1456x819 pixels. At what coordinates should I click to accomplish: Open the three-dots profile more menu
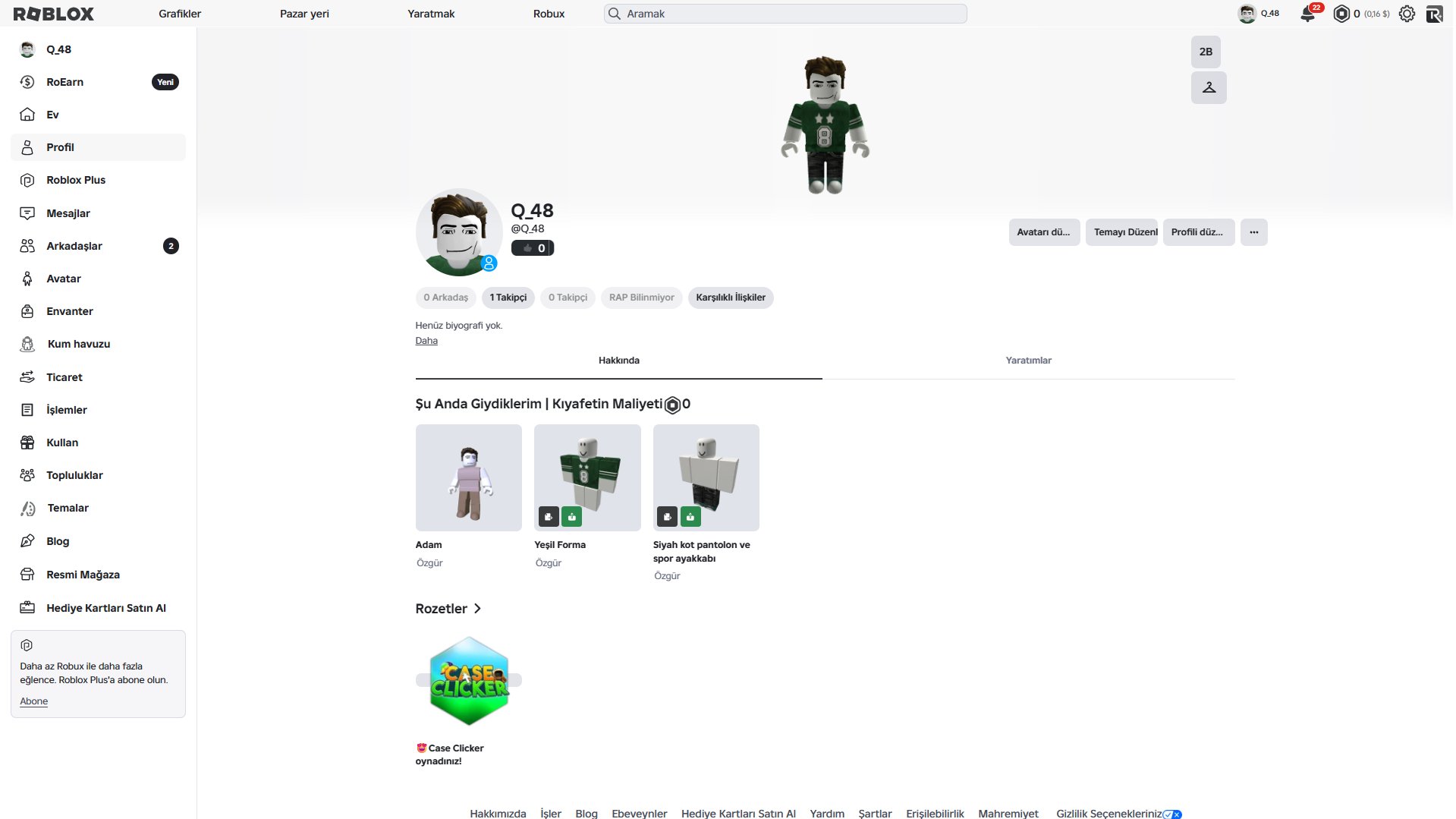(x=1253, y=232)
